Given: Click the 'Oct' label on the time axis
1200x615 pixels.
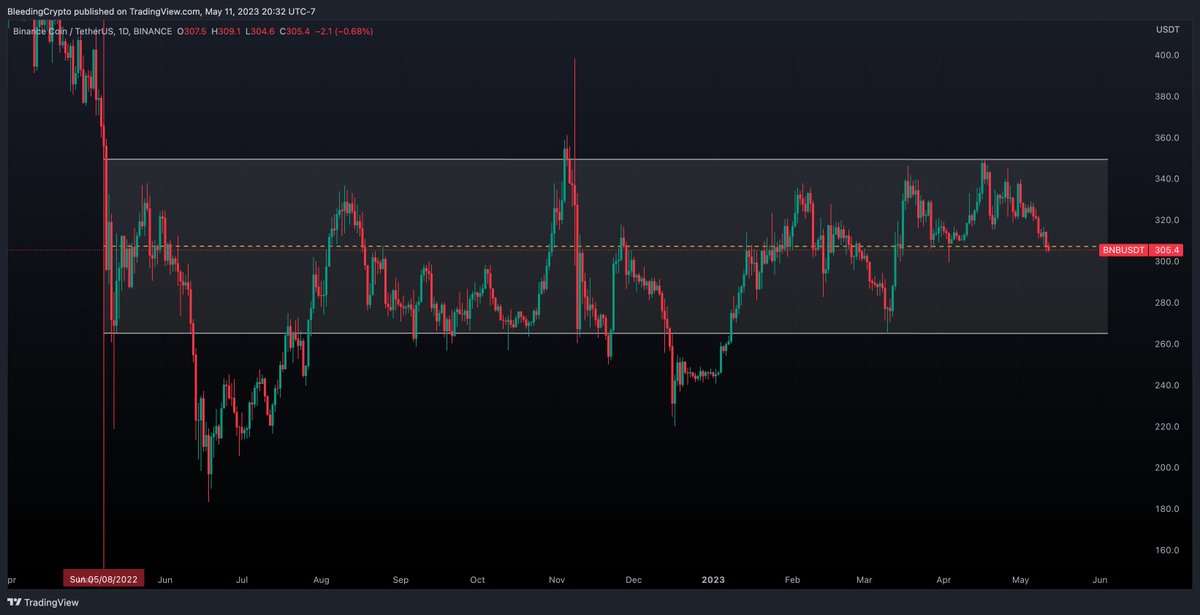Looking at the screenshot, I should point(477,579).
